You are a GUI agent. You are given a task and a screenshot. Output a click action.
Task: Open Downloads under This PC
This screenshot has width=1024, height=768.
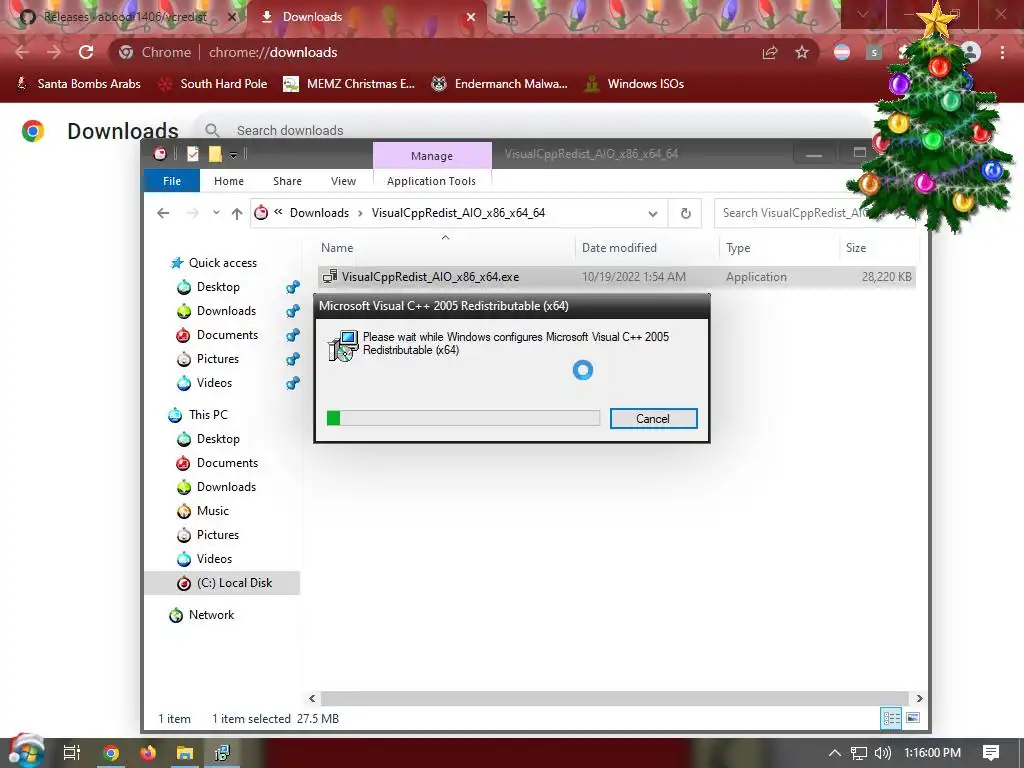(x=216, y=487)
